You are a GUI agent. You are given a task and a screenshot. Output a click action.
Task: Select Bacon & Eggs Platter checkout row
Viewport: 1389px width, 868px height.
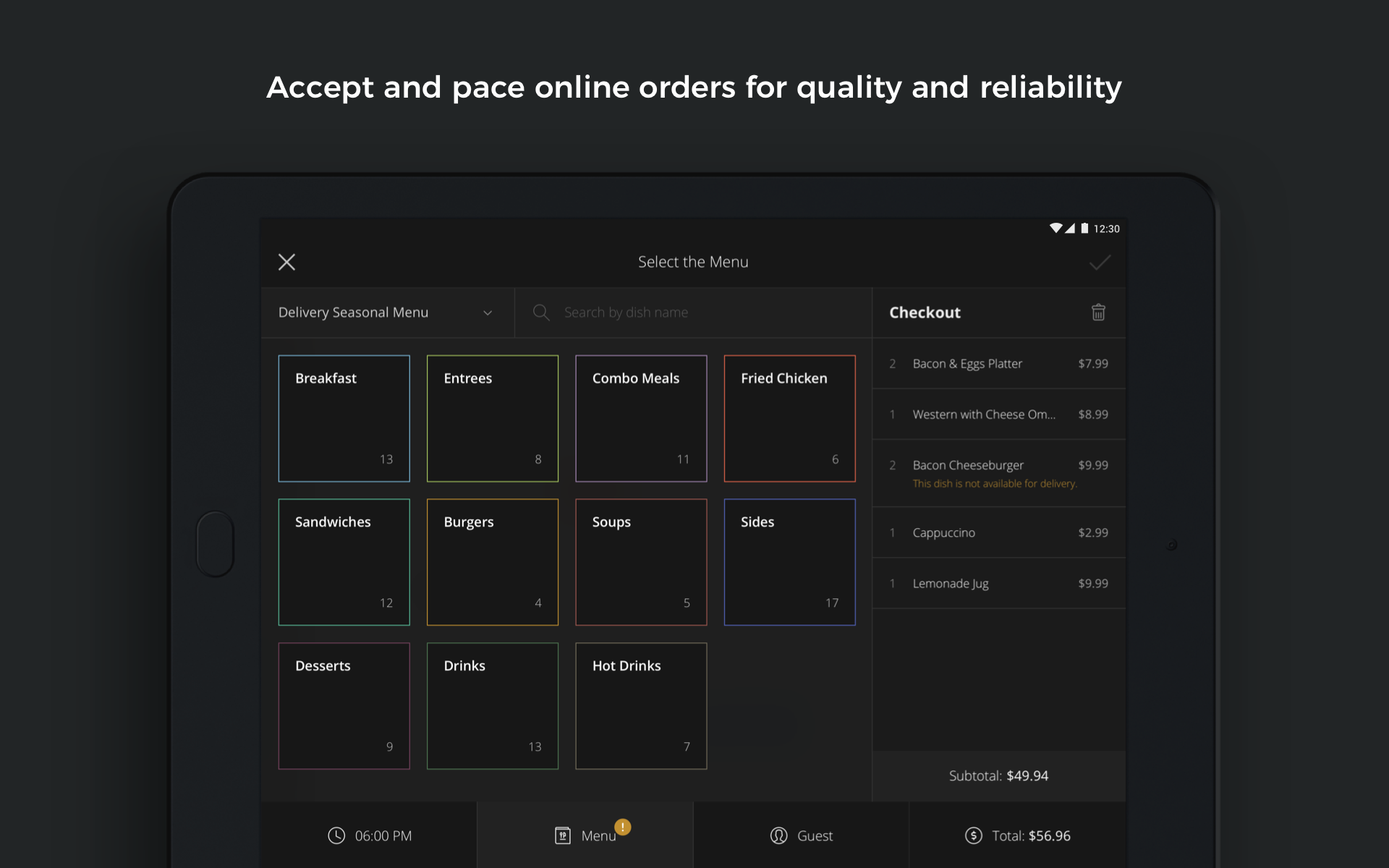999,364
